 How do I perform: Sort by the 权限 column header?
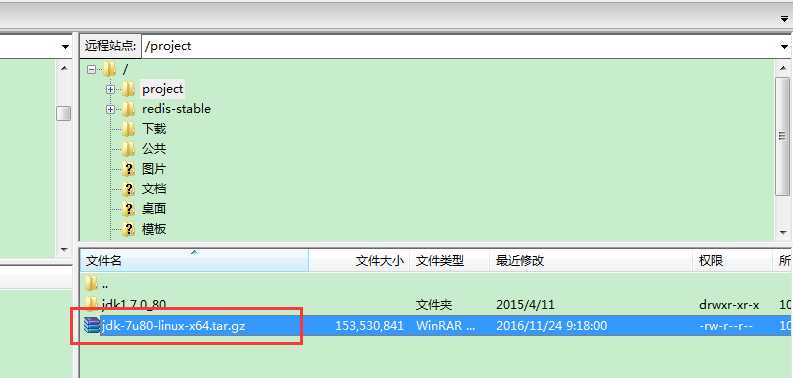click(733, 261)
